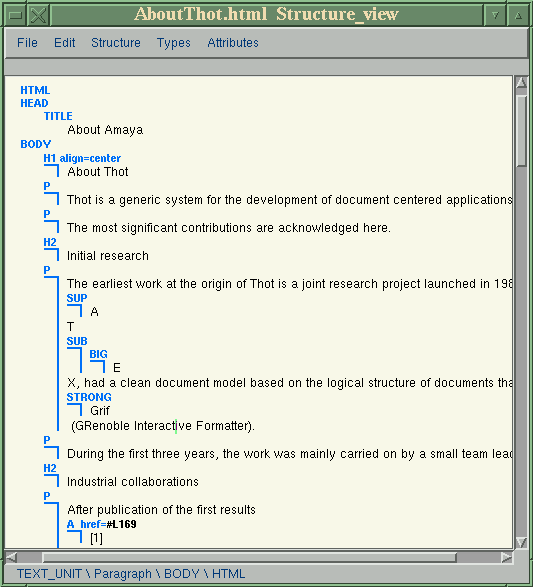Open the Structure menu

116,43
